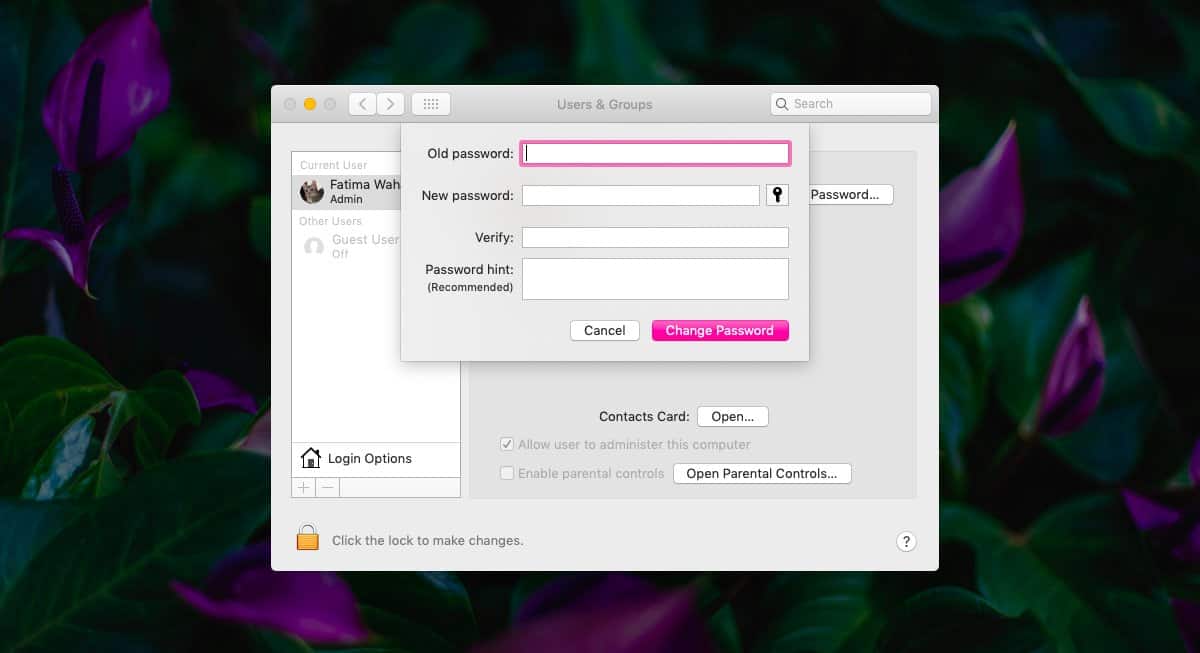The width and height of the screenshot is (1200, 653).
Task: Click the Contacts Card label
Action: click(x=644, y=416)
